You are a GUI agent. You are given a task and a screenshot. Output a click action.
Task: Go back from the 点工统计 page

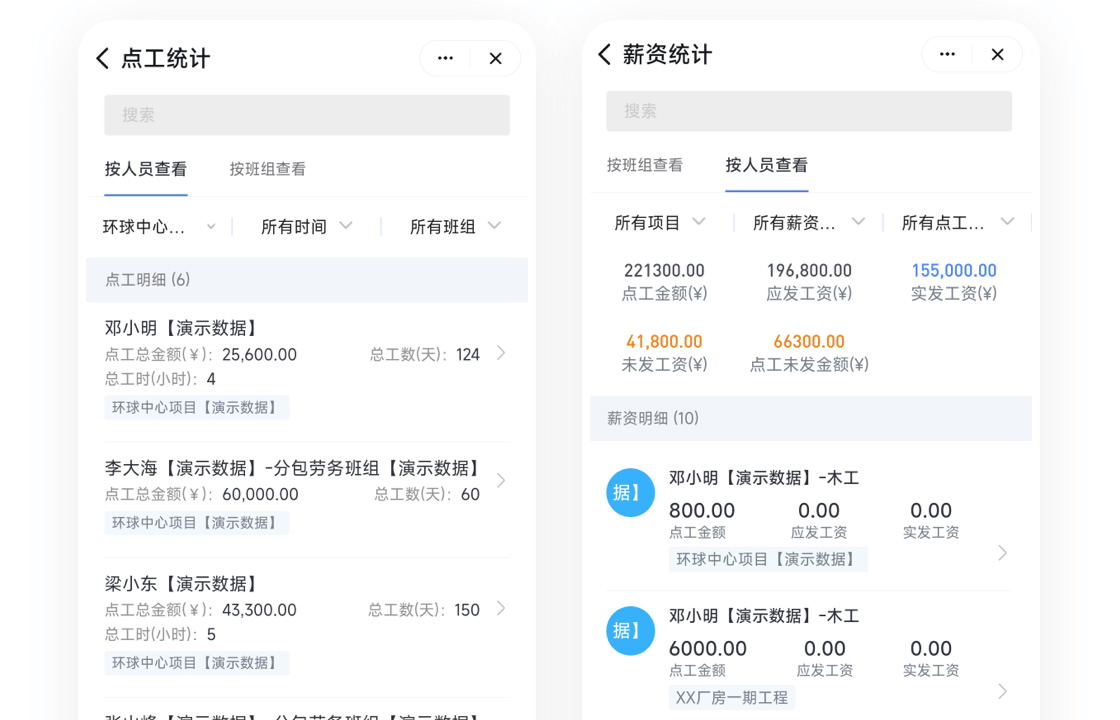pyautogui.click(x=103, y=59)
